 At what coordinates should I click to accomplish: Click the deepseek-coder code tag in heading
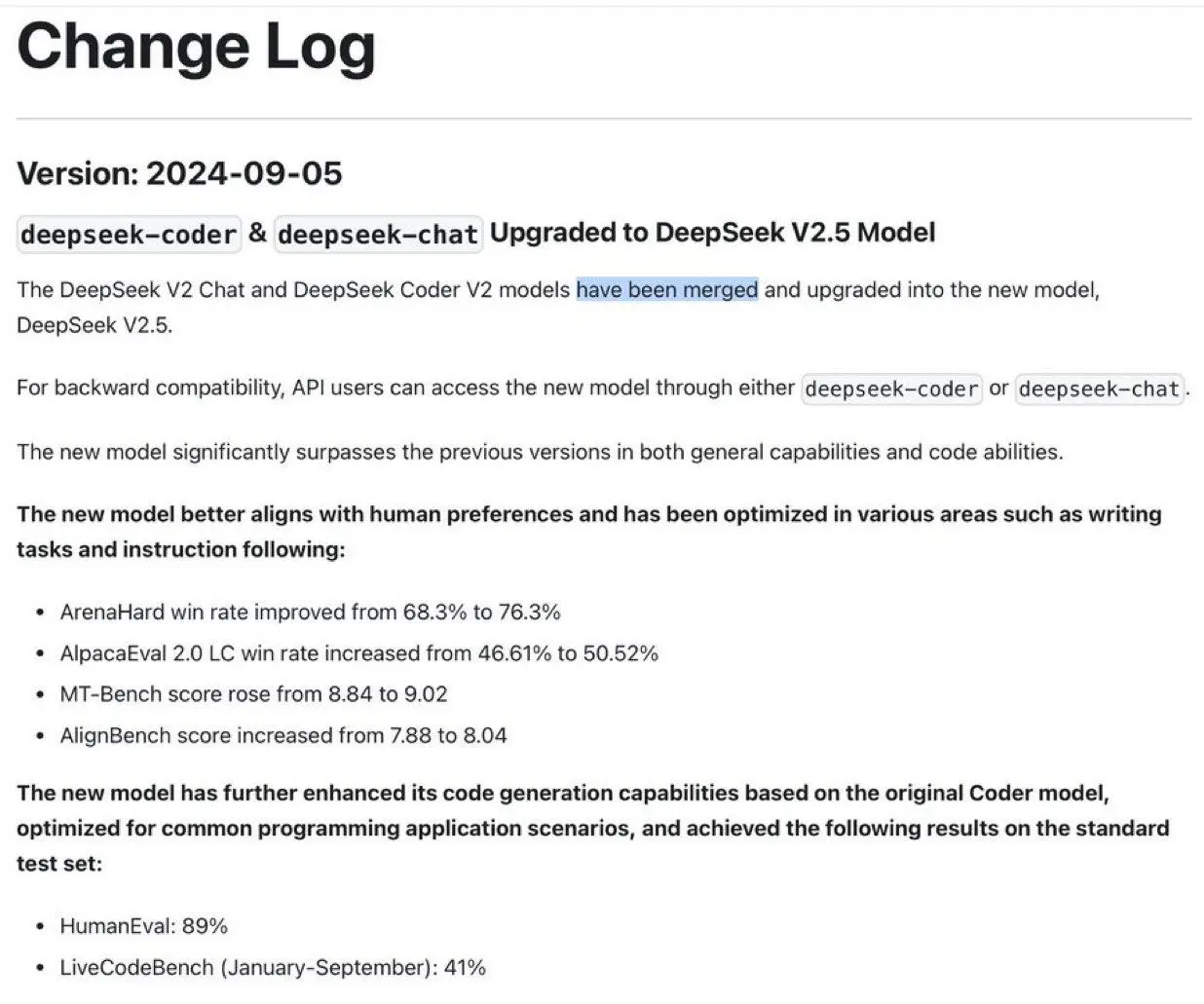[129, 235]
